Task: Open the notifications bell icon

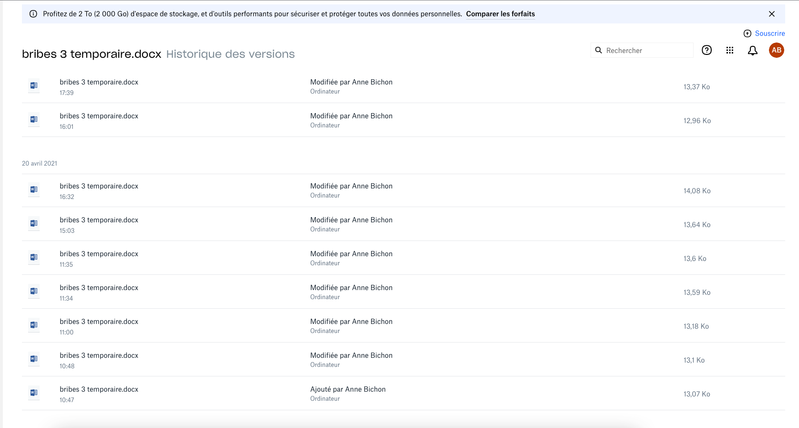Action: (x=753, y=50)
